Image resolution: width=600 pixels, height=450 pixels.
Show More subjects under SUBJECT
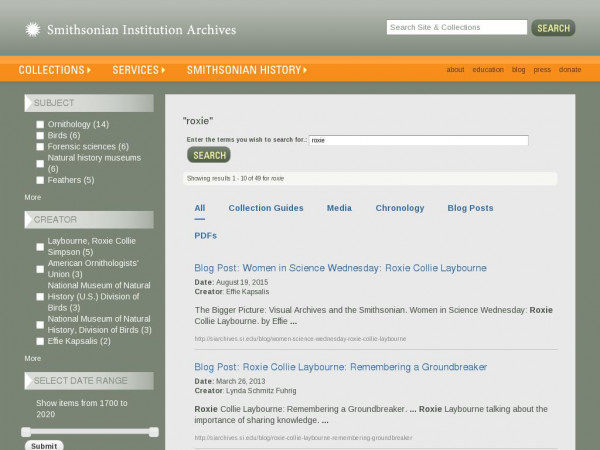(x=33, y=197)
